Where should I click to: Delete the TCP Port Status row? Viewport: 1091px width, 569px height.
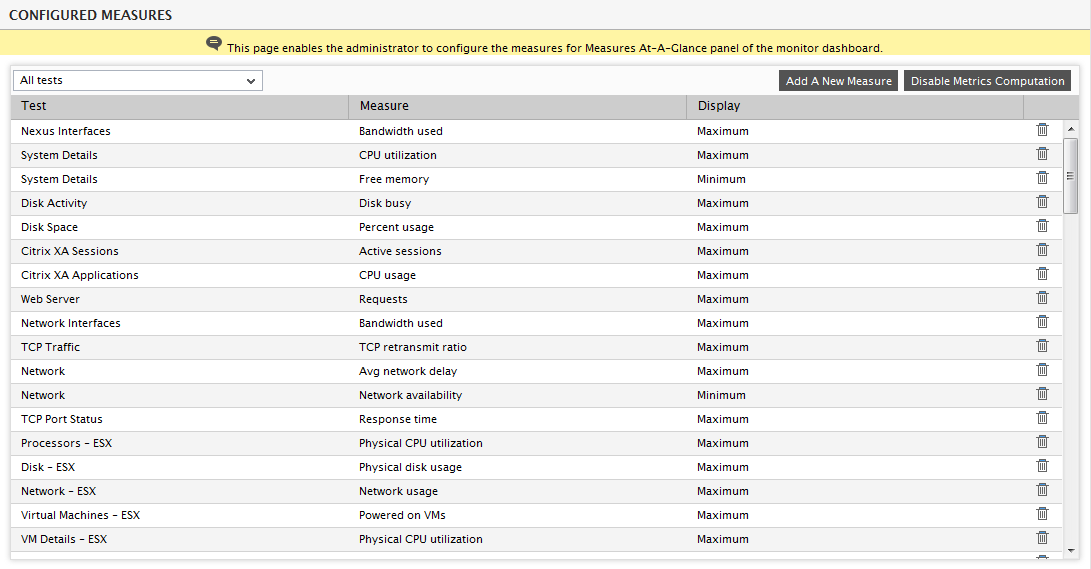(1042, 418)
